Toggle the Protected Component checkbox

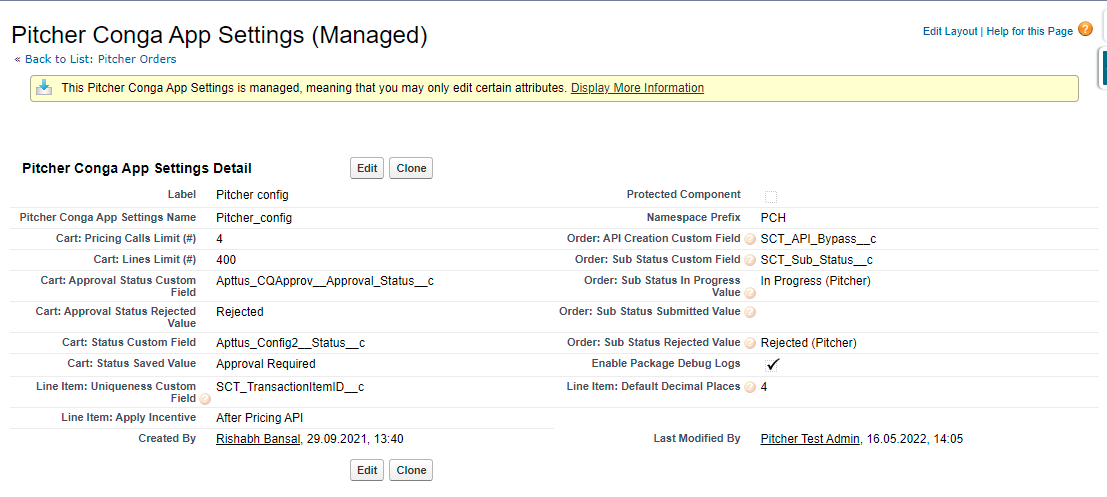click(771, 197)
